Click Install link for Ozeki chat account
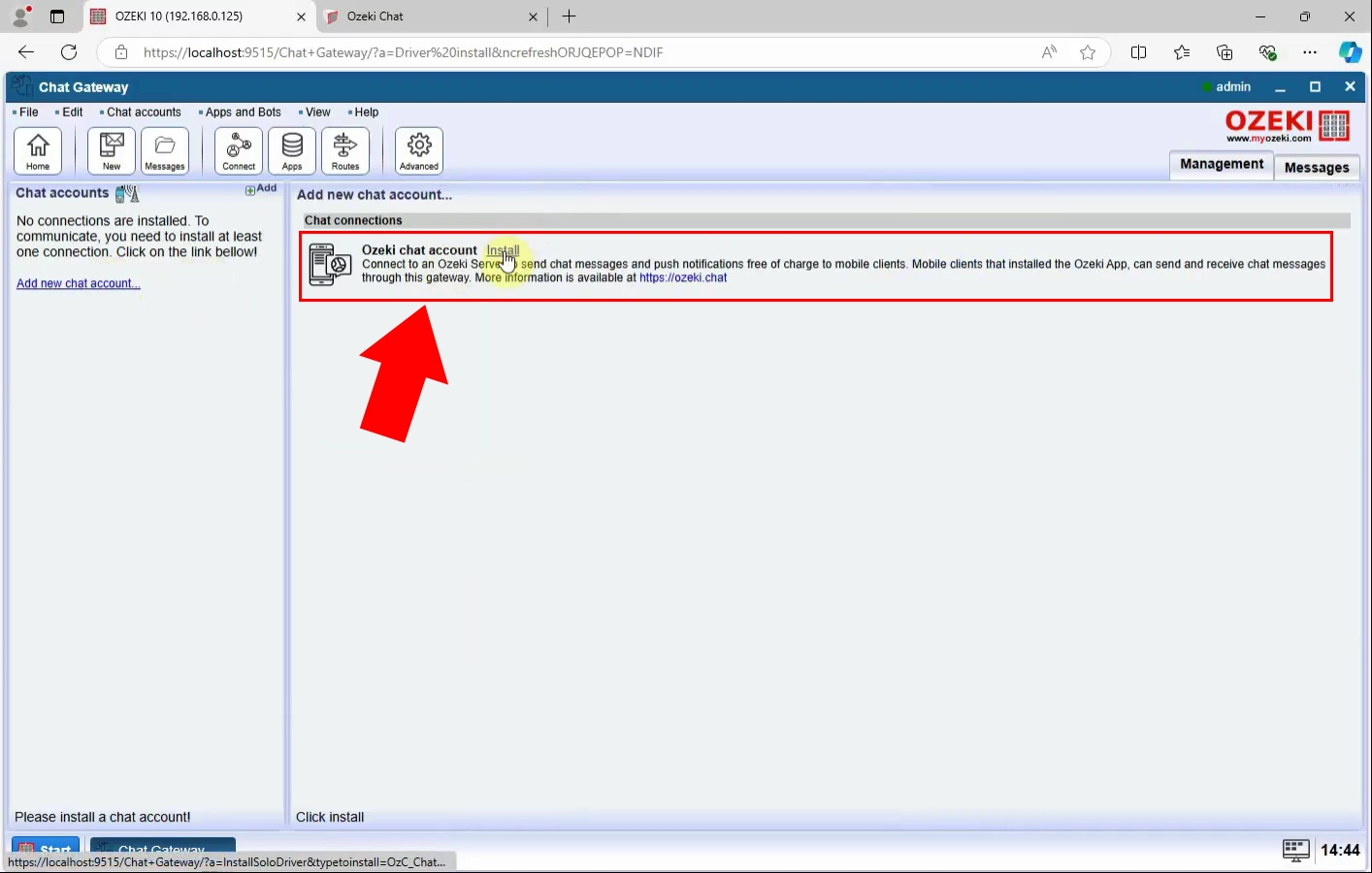 503,250
